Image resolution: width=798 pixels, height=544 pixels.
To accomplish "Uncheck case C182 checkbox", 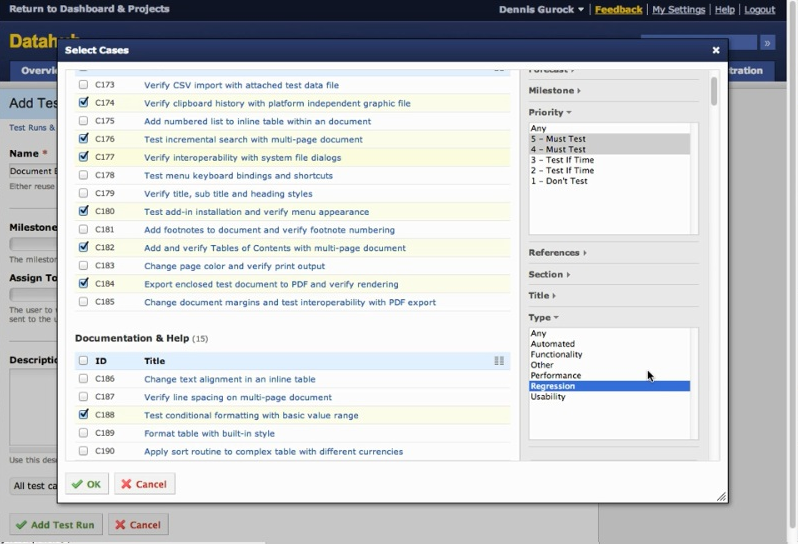I will coord(83,247).
